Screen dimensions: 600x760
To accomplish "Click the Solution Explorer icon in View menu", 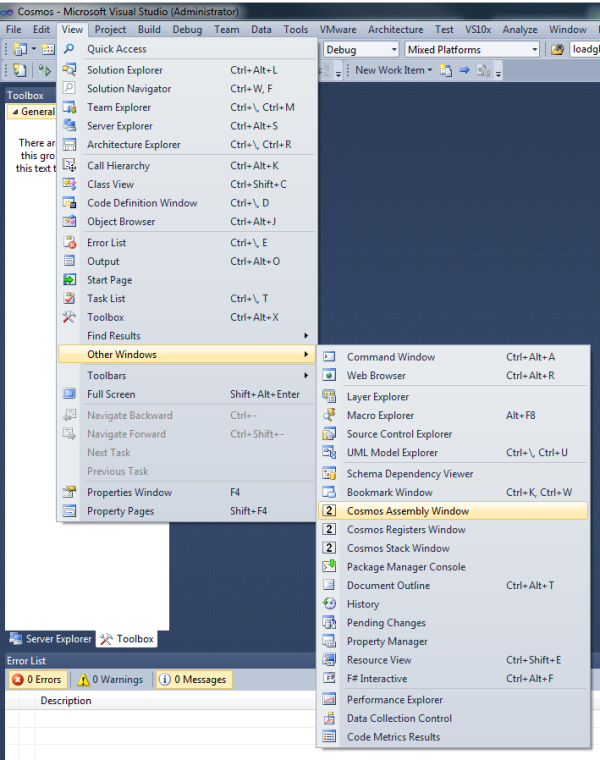I will coord(69,70).
